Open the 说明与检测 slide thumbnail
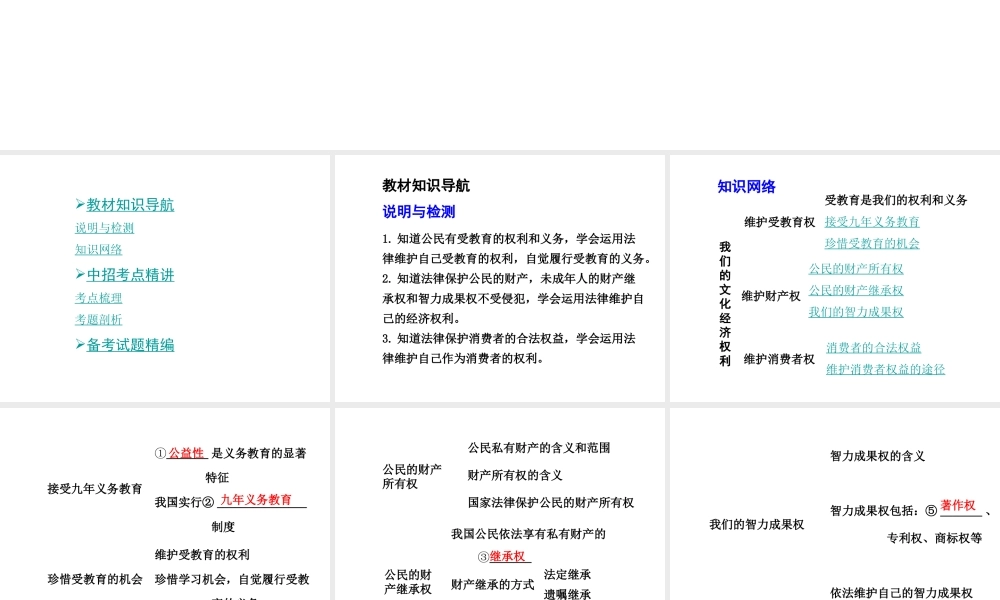1000x600 pixels. (499, 279)
